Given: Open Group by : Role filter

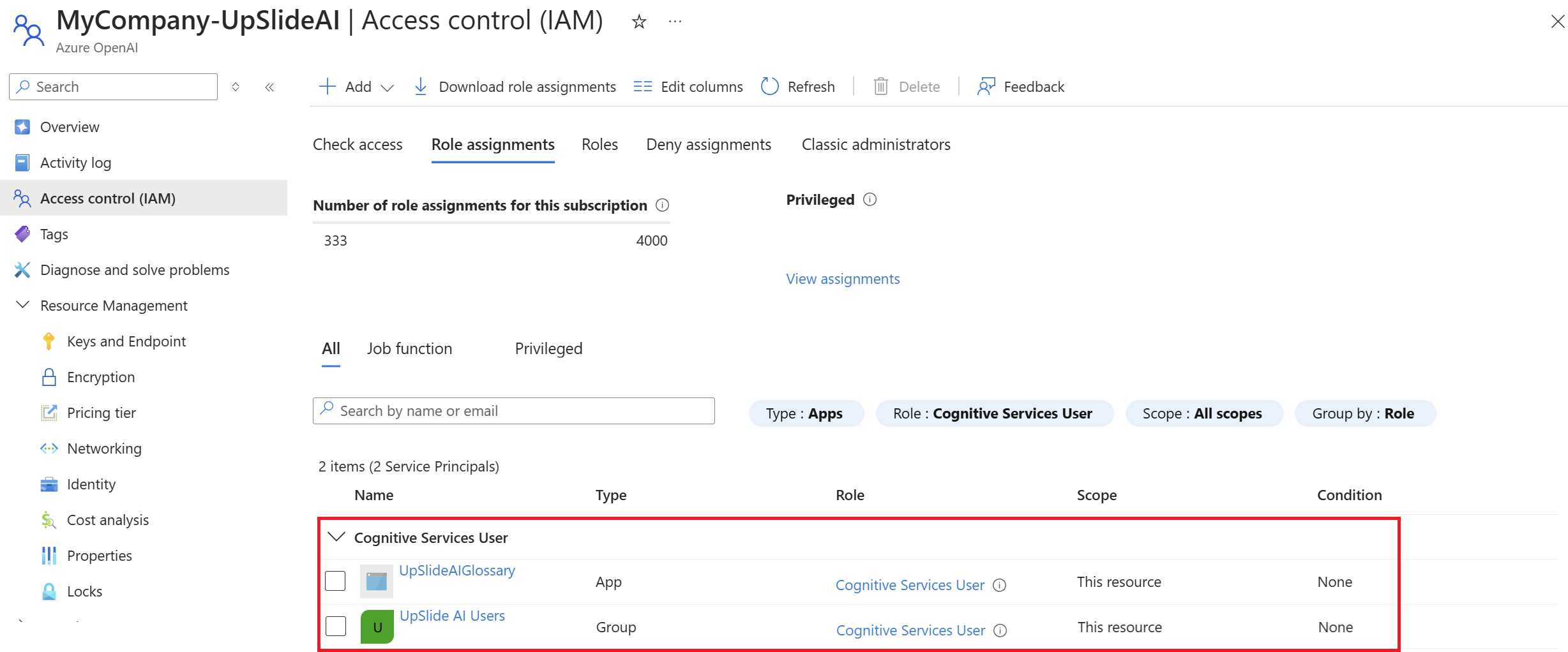Looking at the screenshot, I should coord(1365,413).
